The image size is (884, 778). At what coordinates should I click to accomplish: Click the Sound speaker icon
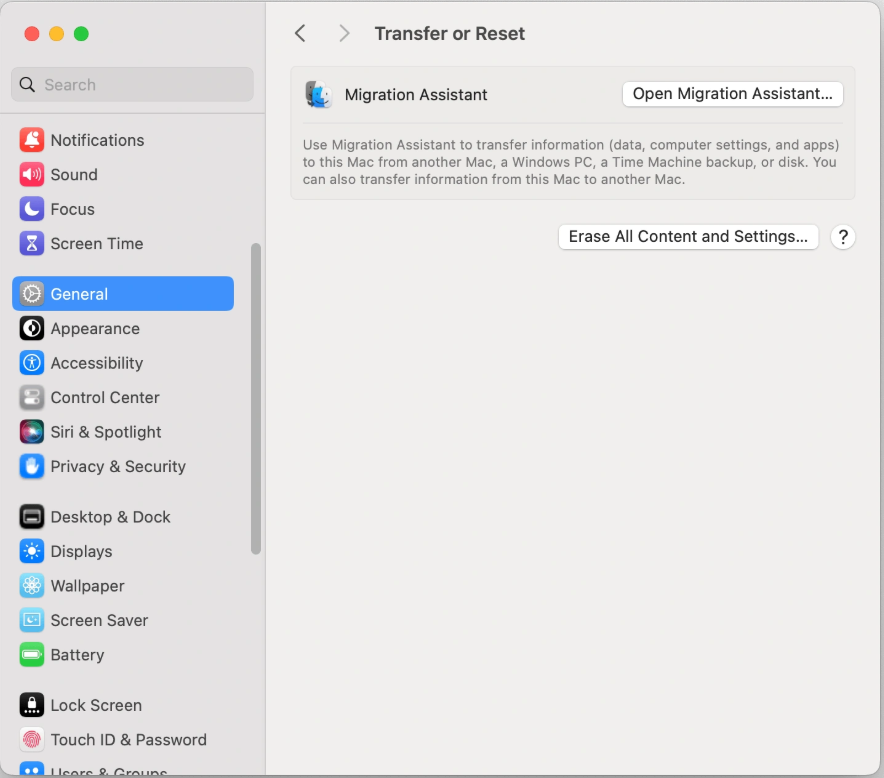coord(32,175)
